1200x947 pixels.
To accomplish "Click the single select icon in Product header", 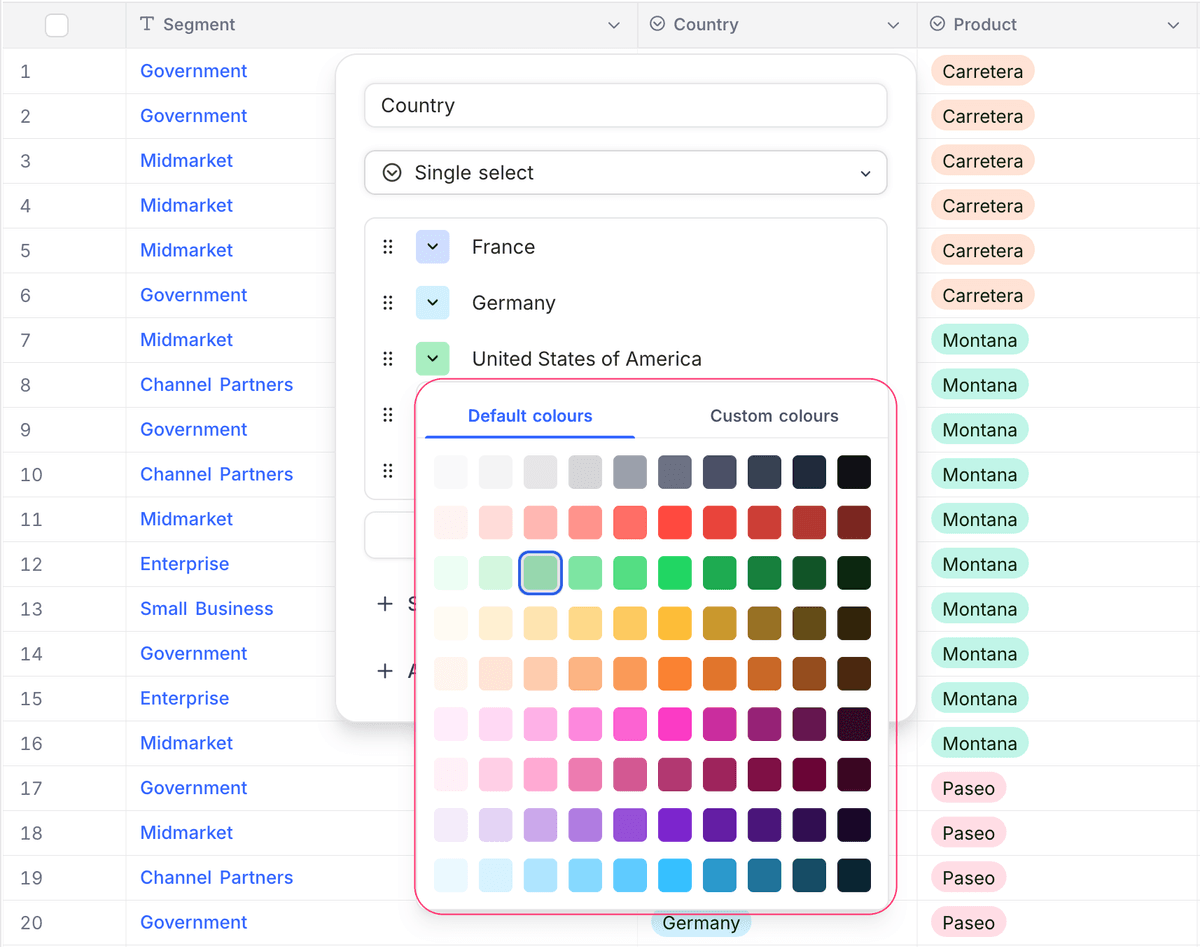I will pyautogui.click(x=937, y=24).
